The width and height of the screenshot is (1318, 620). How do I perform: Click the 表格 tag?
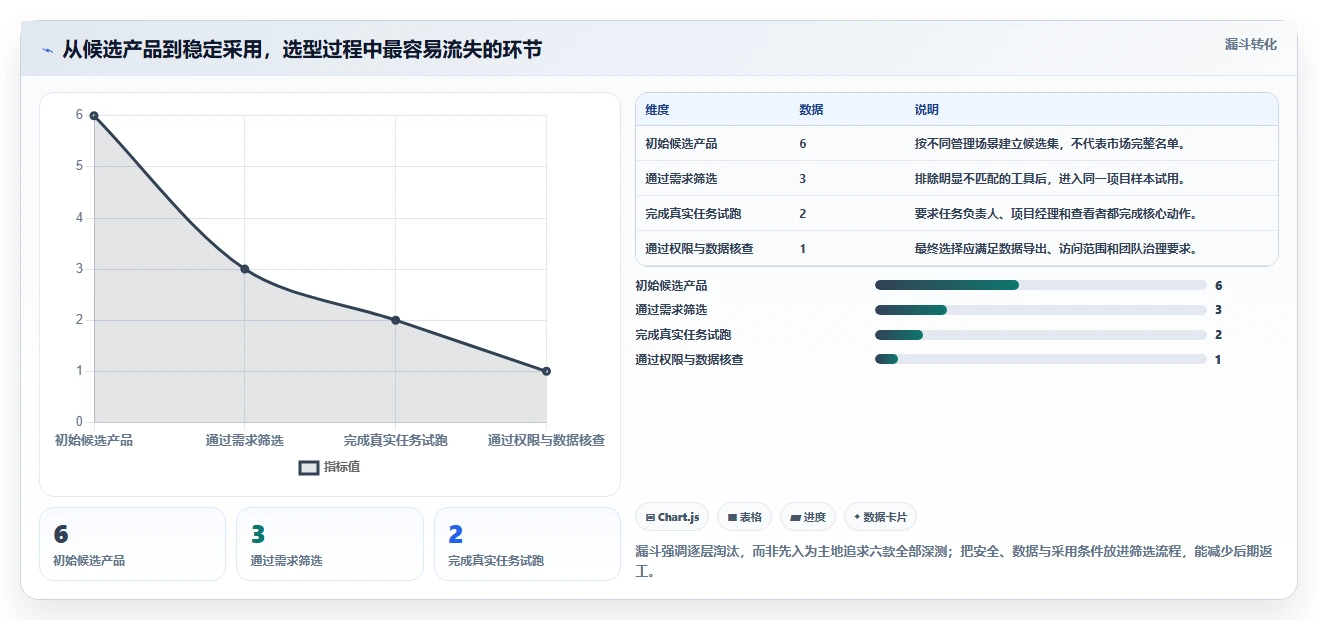[x=744, y=517]
